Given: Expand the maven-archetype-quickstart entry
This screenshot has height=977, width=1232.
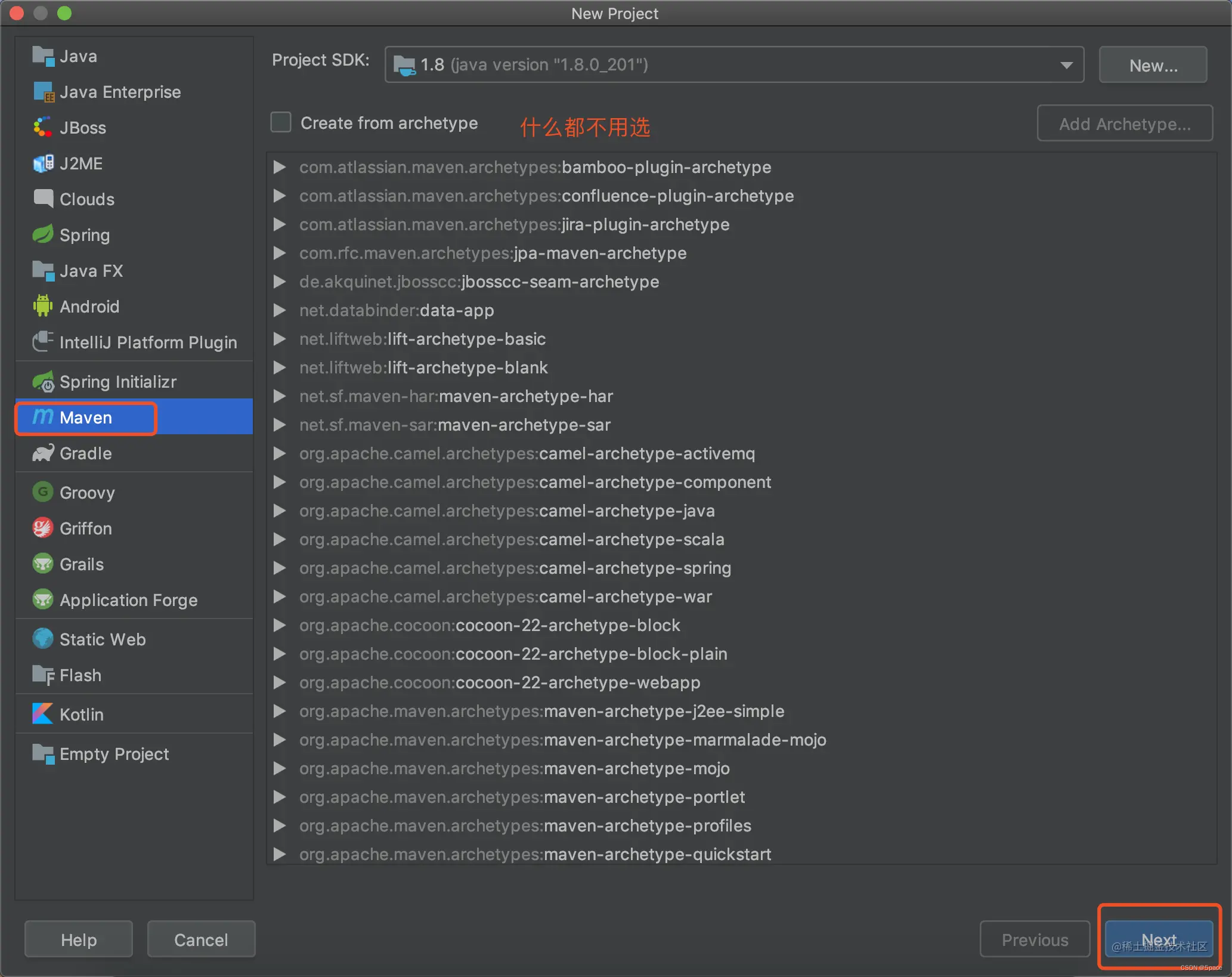Looking at the screenshot, I should [278, 854].
